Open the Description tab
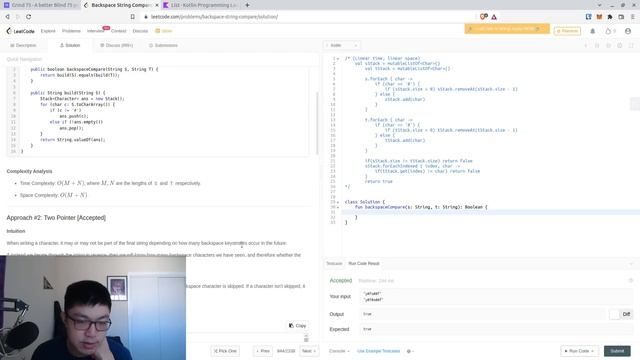 point(23,45)
